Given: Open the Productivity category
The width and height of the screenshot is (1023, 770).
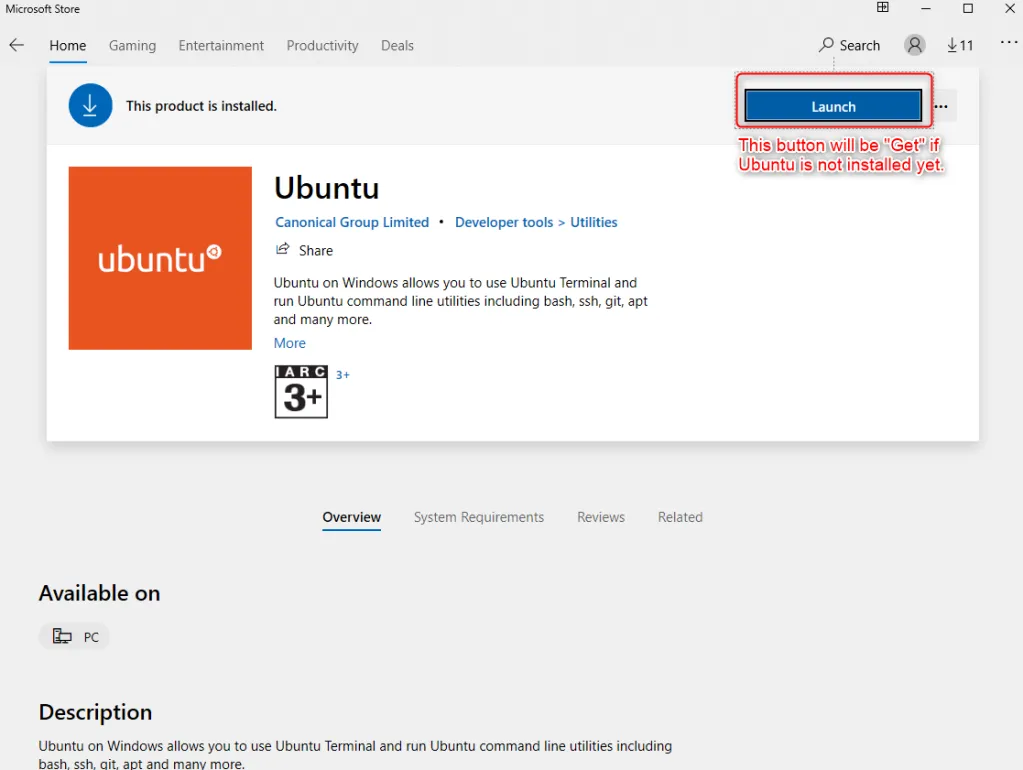Looking at the screenshot, I should [x=322, y=45].
